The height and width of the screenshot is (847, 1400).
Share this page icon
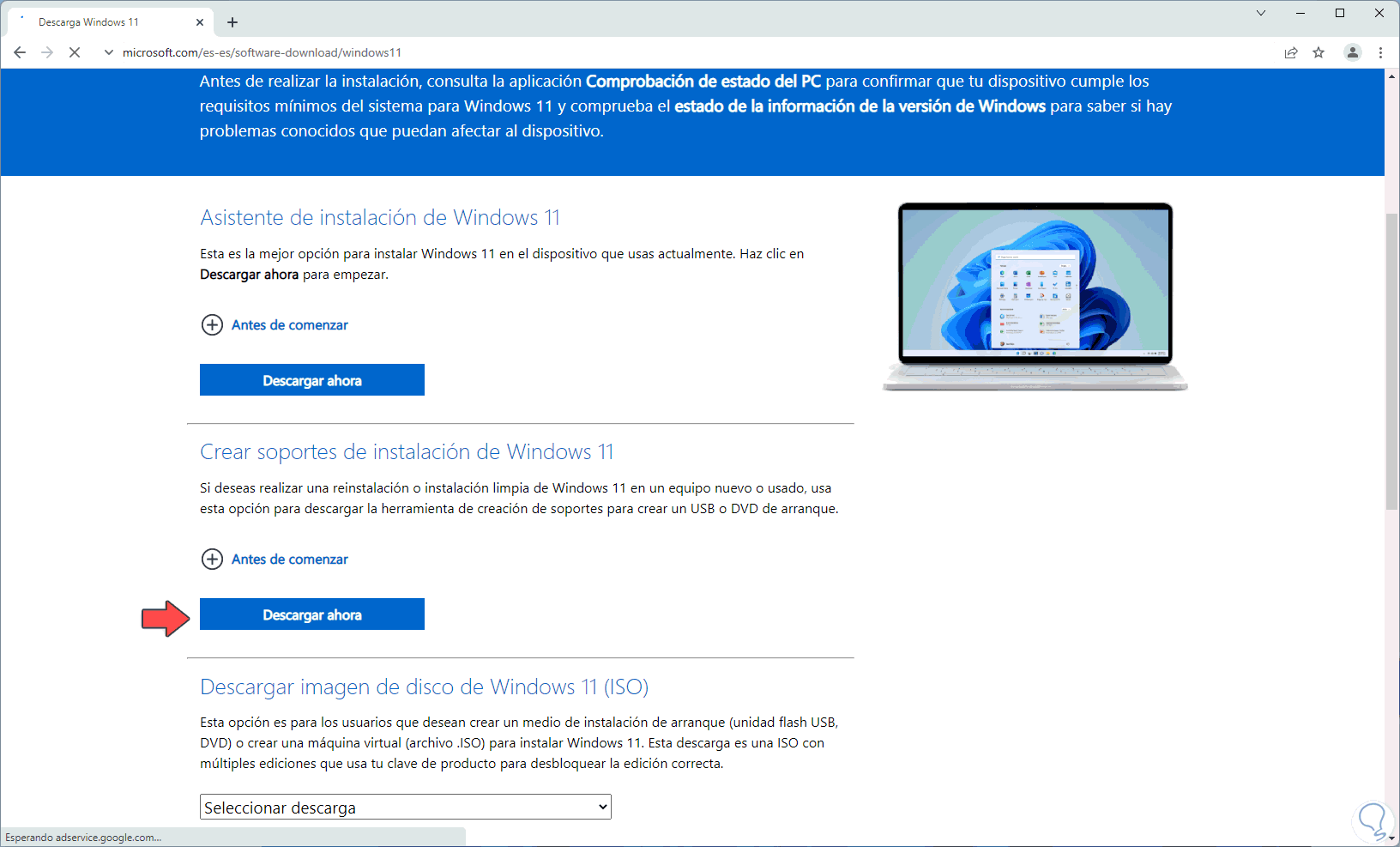[x=1291, y=52]
